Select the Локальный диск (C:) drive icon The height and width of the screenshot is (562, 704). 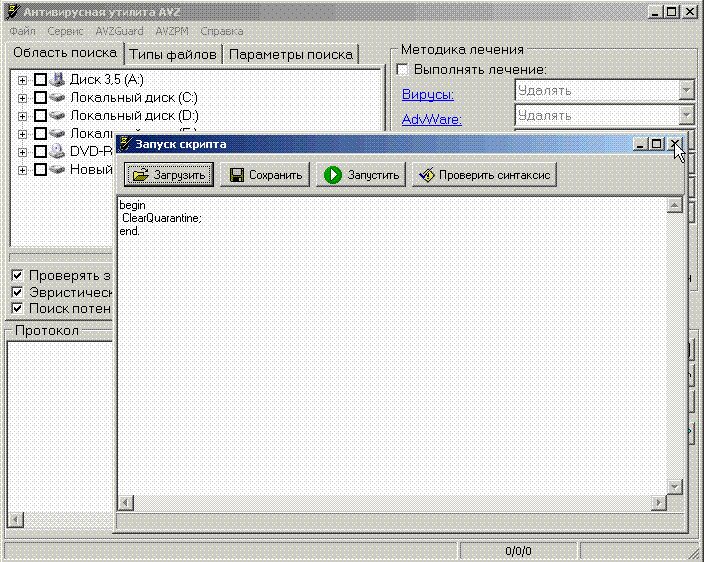(x=58, y=98)
